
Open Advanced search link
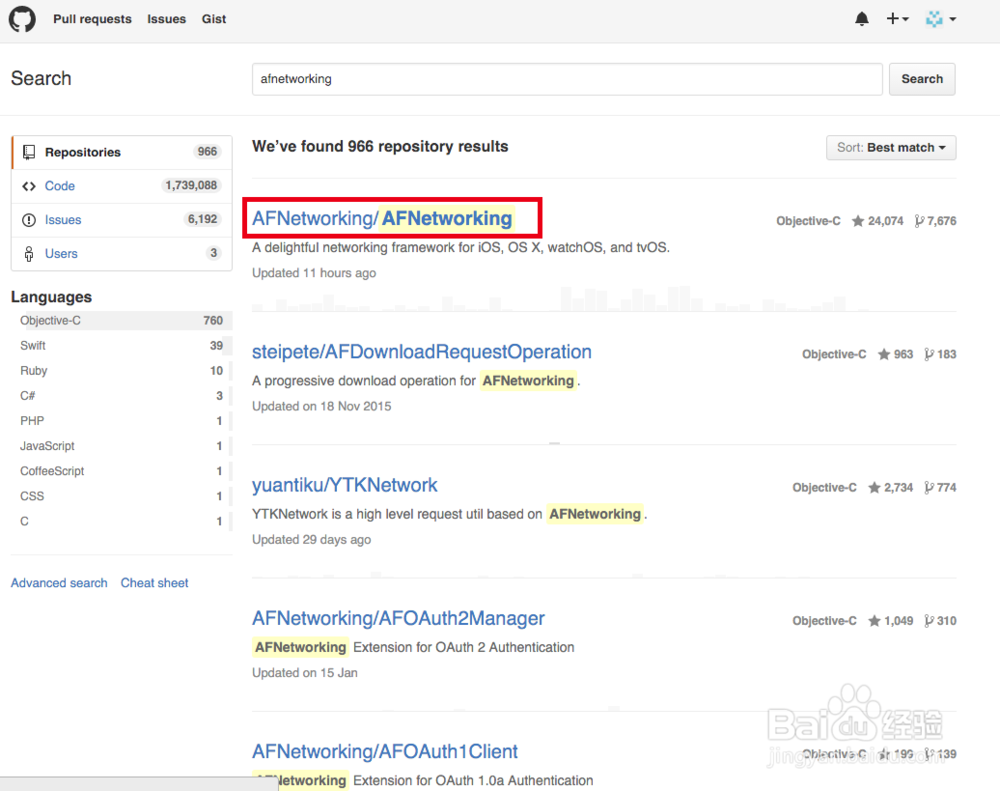point(59,583)
